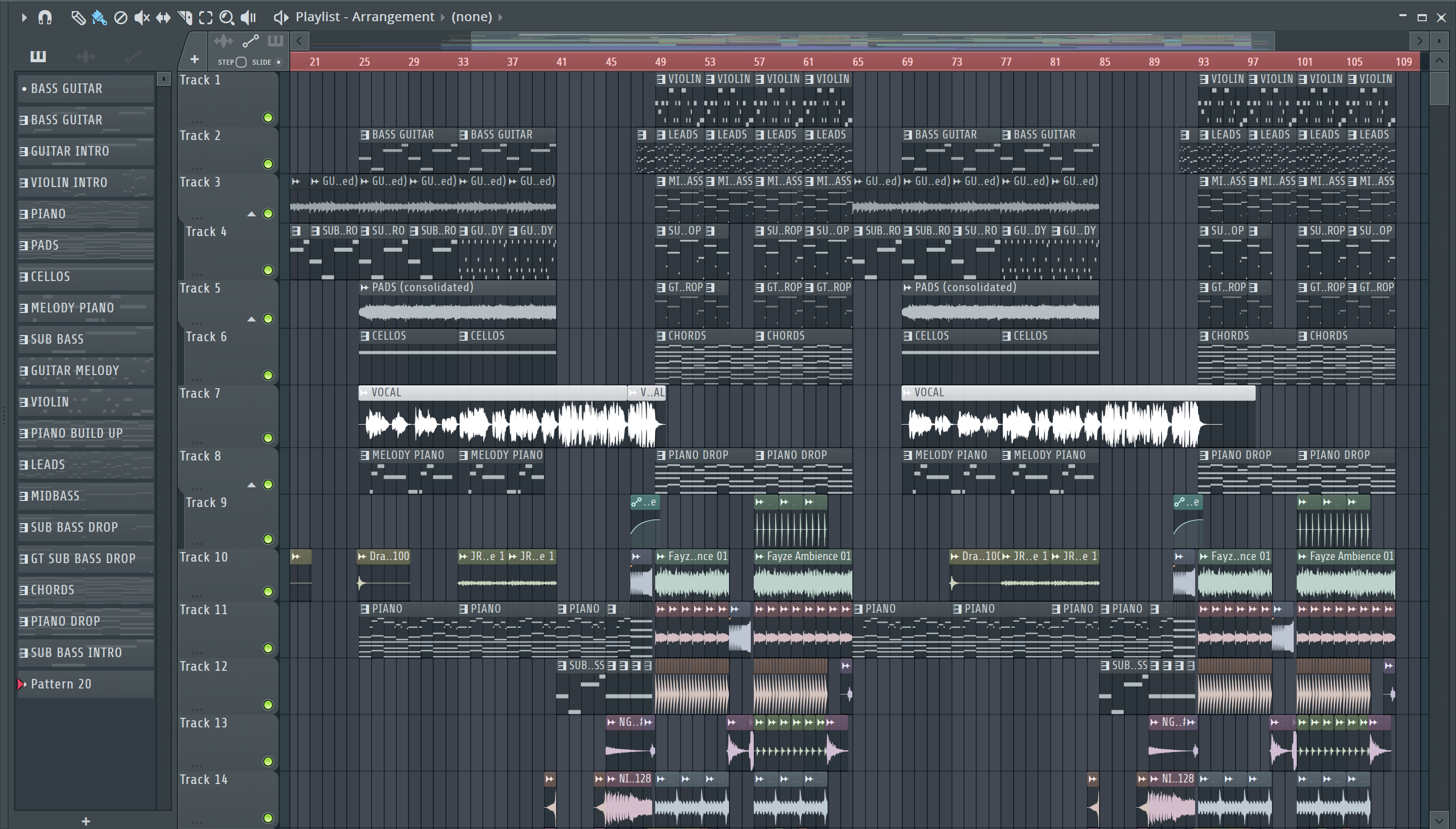1456x829 pixels.
Task: Mute Track 1 with its green light
Action: 268,118
